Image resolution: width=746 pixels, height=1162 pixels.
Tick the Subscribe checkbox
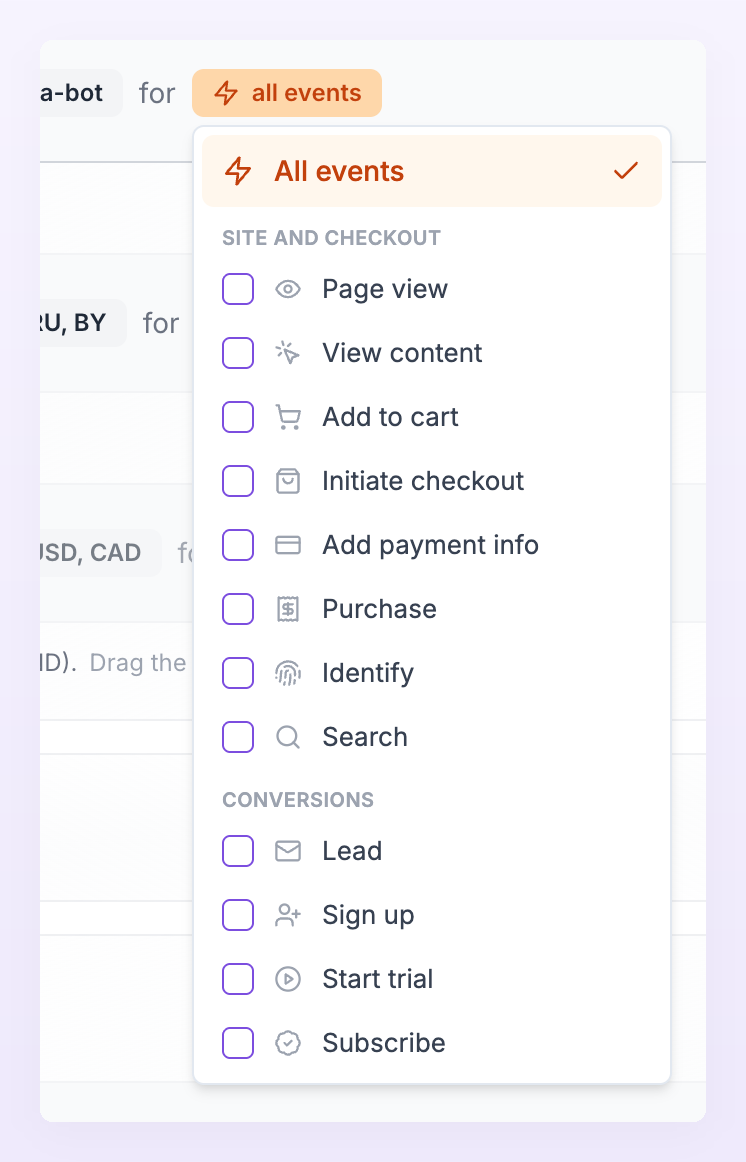pos(238,1043)
